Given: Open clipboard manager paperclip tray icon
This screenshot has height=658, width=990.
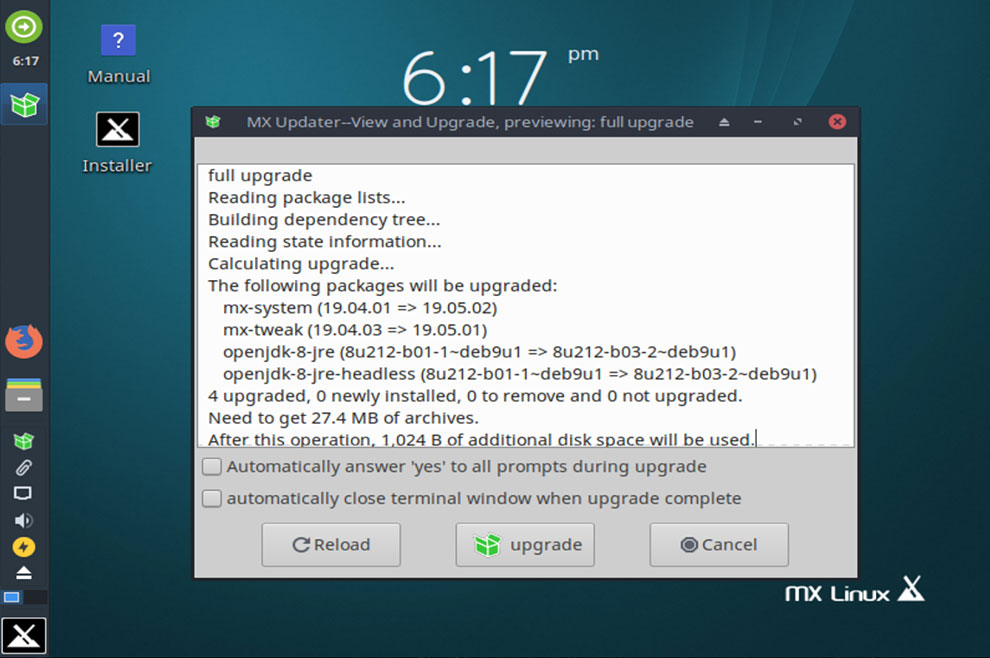Looking at the screenshot, I should click(23, 467).
